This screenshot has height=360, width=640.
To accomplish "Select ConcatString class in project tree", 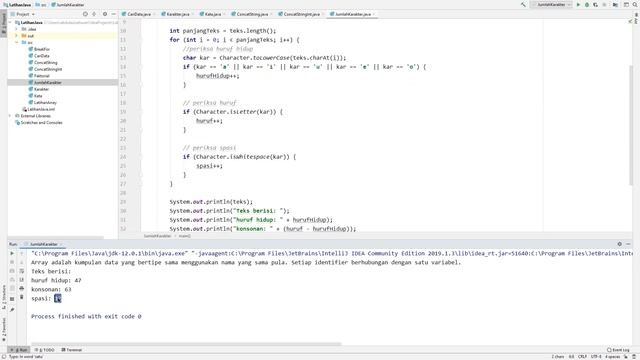I will click(x=43, y=62).
